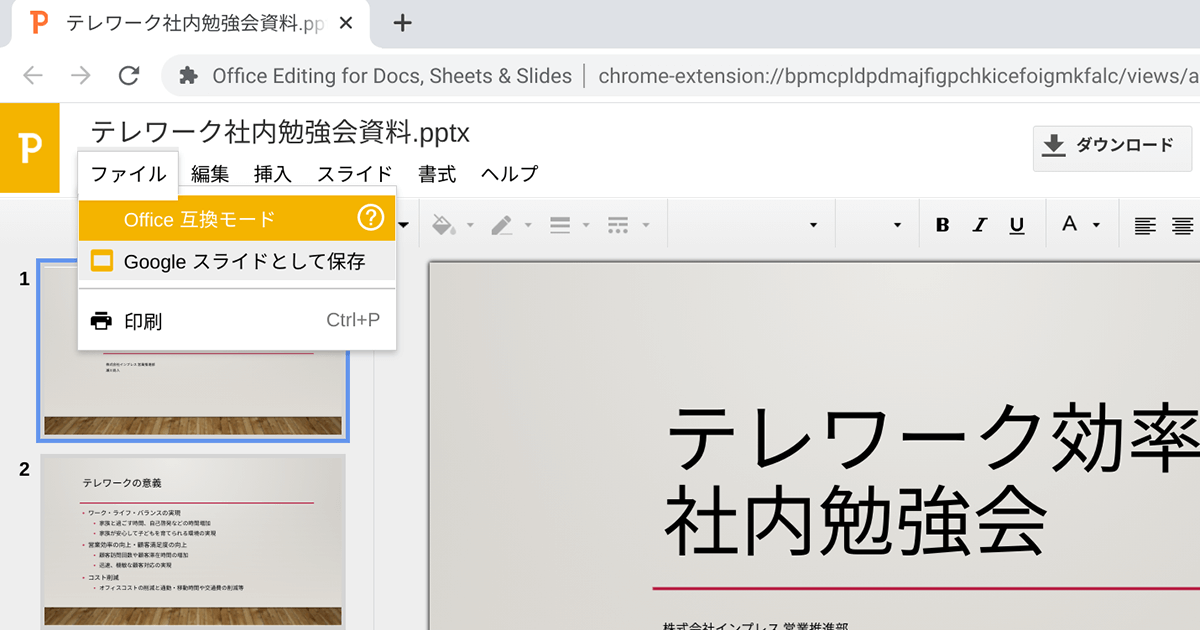
Task: Open the font family dropdown
Action: pos(814,226)
